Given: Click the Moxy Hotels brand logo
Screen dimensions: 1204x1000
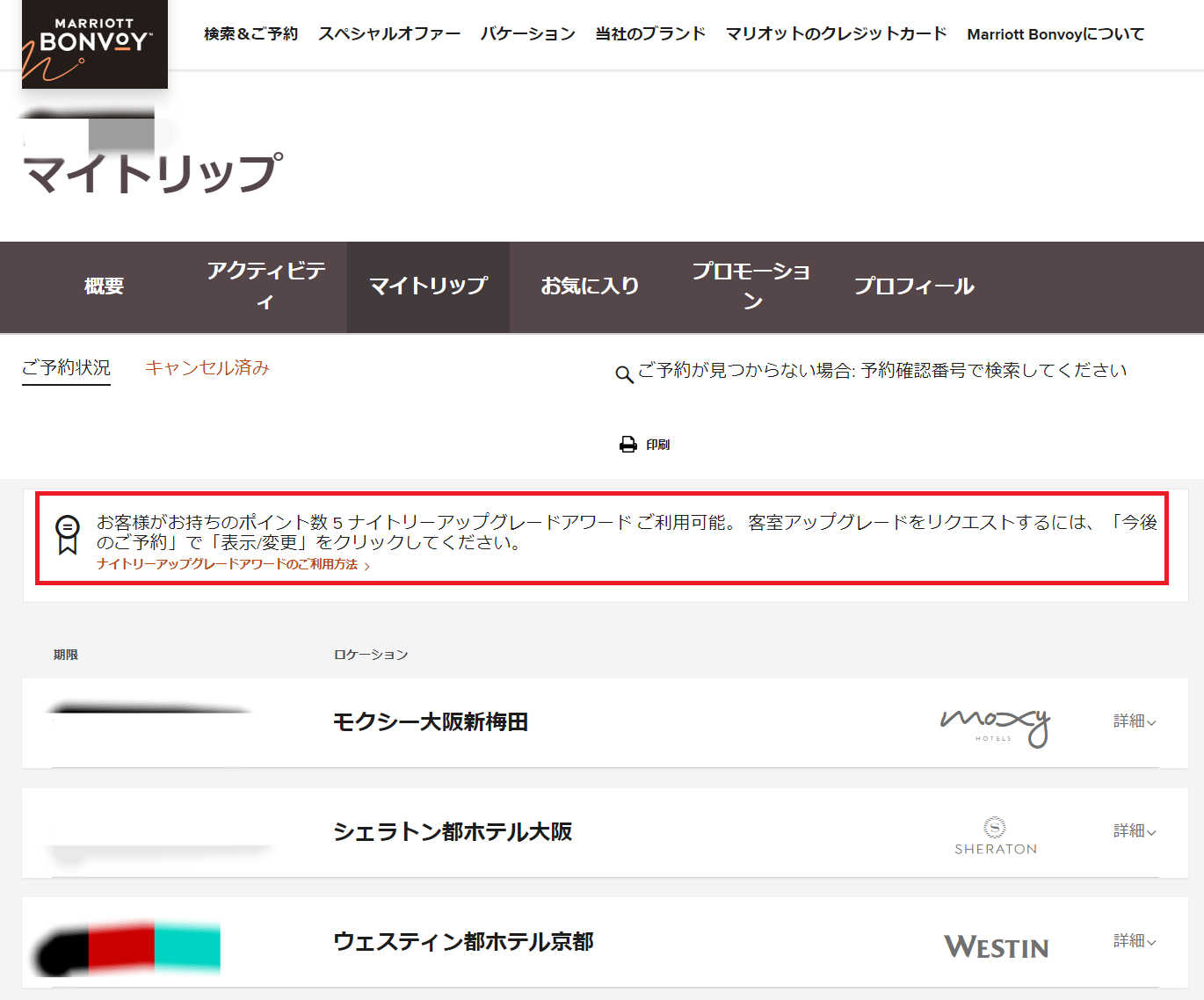Looking at the screenshot, I should (x=994, y=726).
